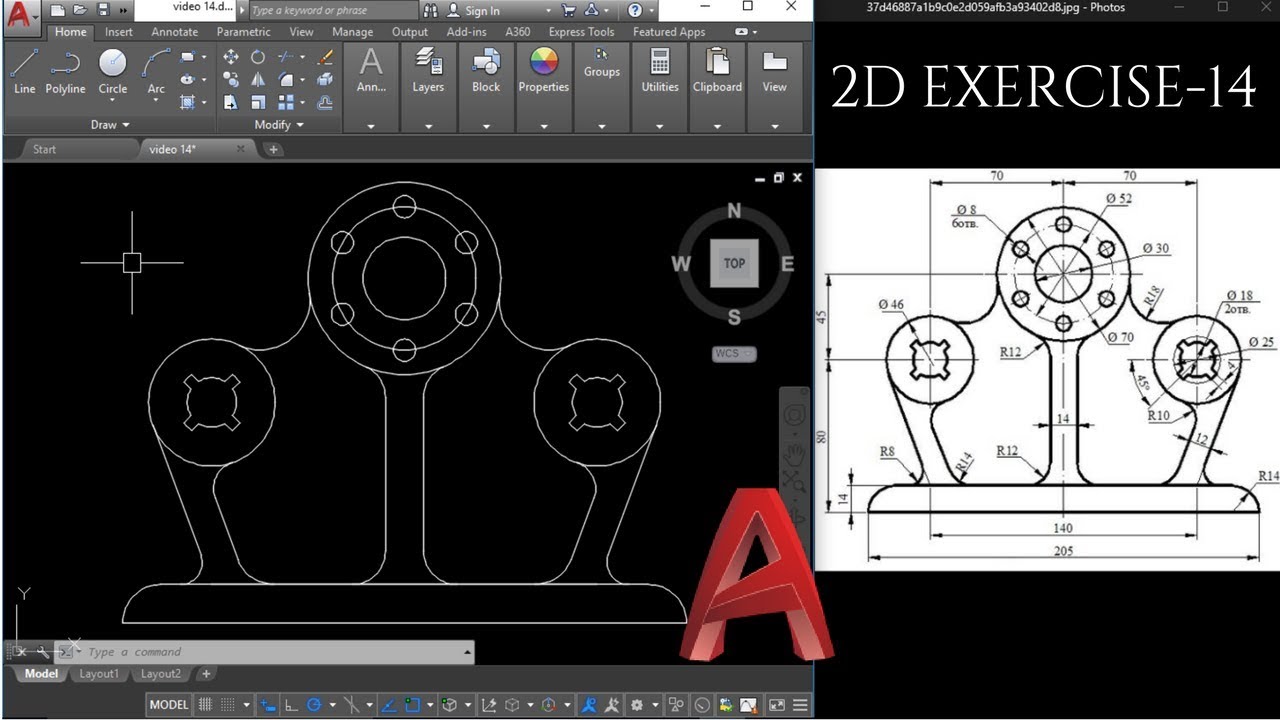Click the MODEL space button in status bar
The width and height of the screenshot is (1280, 720).
point(169,705)
